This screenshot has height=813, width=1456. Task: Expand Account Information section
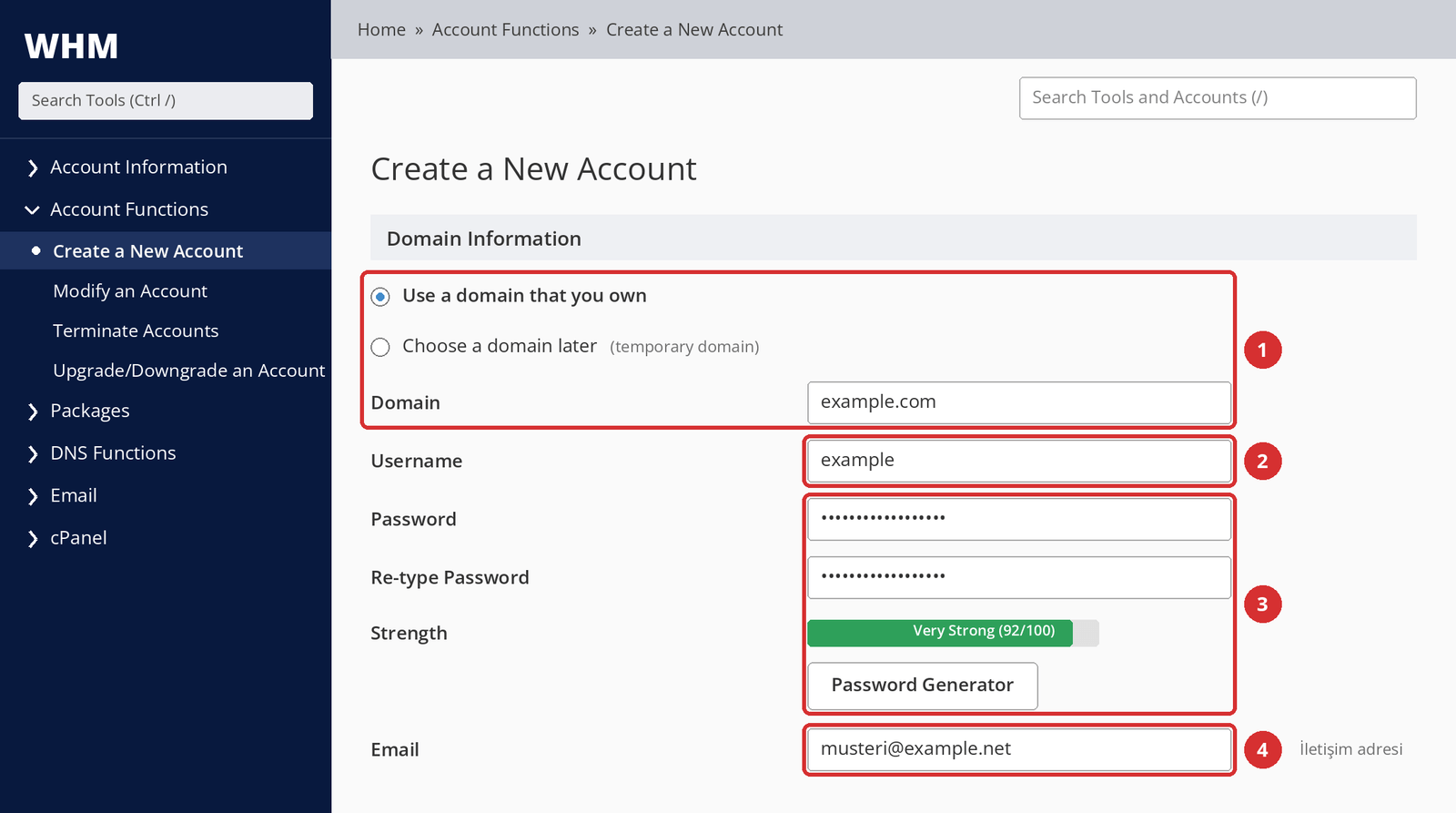coord(126,168)
